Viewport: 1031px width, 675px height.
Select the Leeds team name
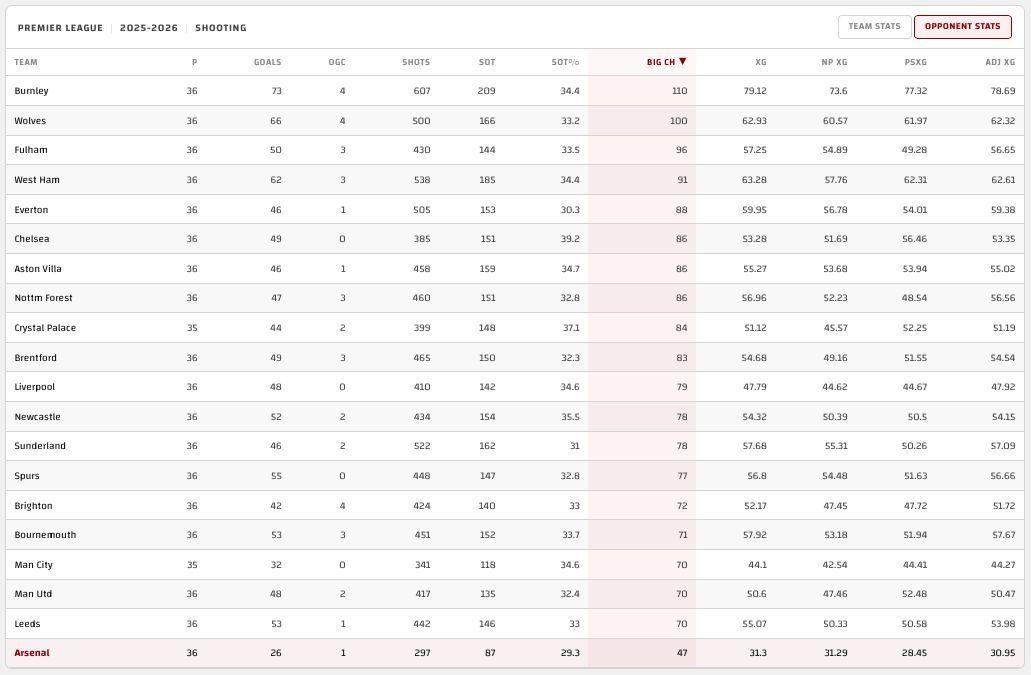27,624
